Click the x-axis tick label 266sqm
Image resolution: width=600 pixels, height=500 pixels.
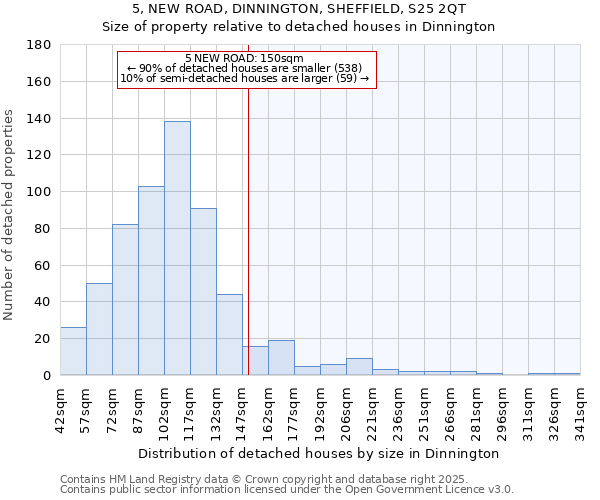[x=451, y=415]
